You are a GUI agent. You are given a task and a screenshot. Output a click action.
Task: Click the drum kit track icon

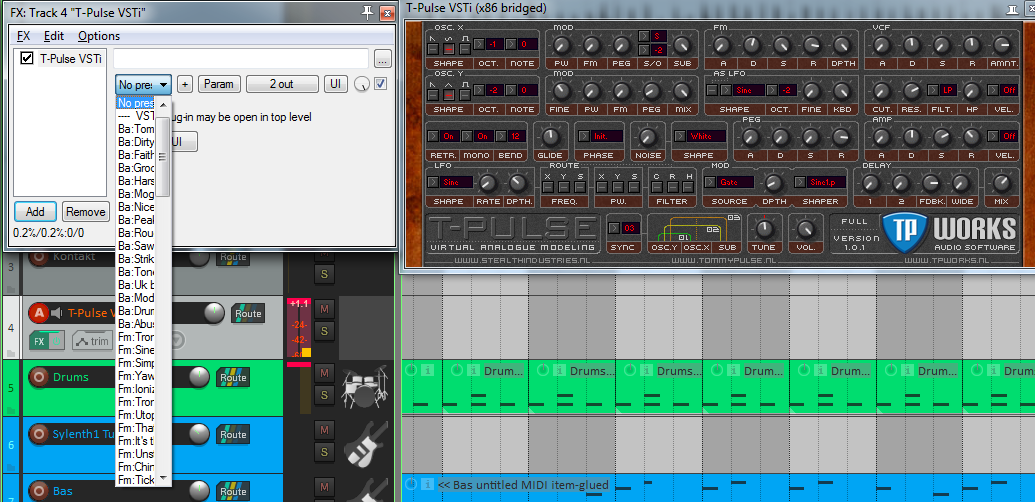click(363, 387)
